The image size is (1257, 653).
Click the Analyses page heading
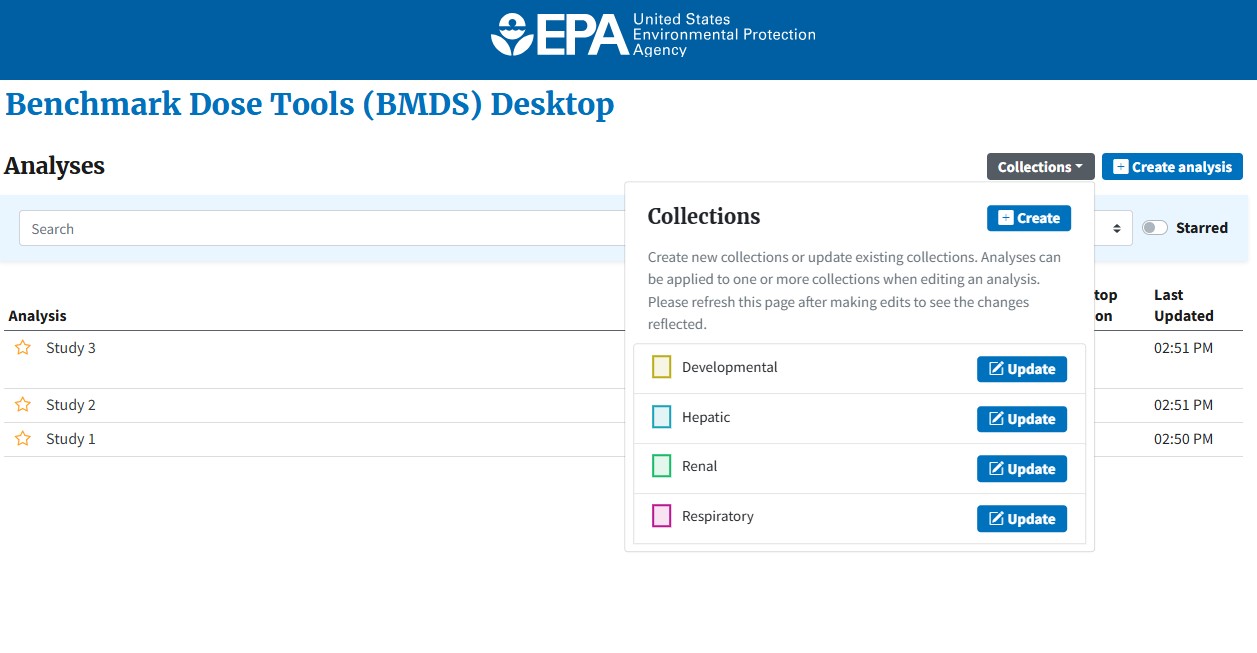pyautogui.click(x=55, y=166)
